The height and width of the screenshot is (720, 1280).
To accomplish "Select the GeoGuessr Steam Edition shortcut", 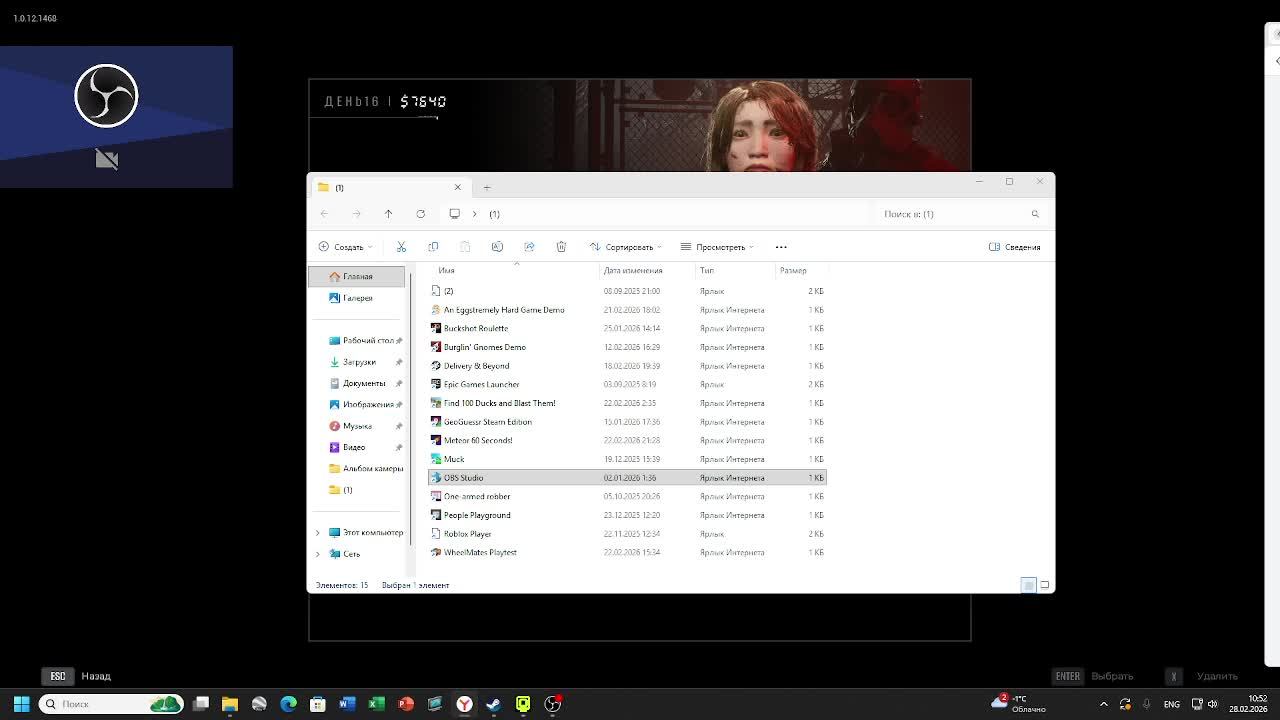I will [x=627, y=422].
